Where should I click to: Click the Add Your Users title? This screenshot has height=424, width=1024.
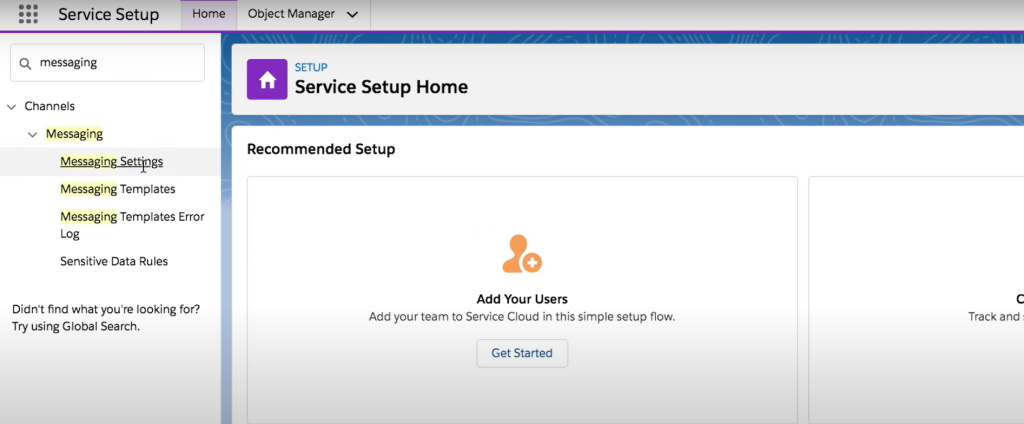522,299
